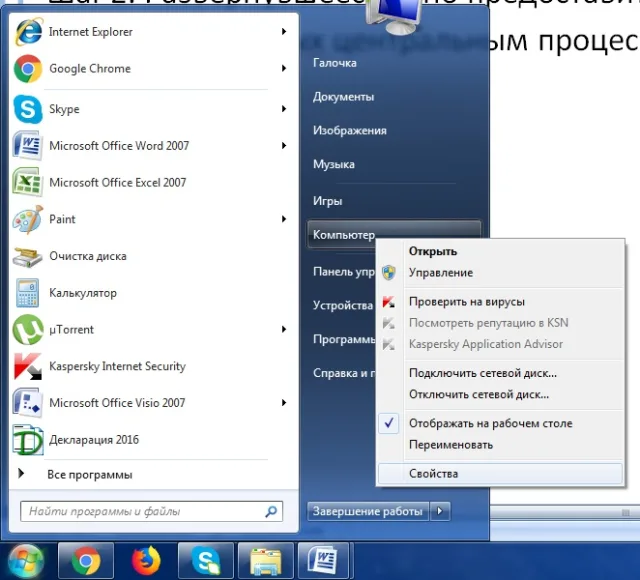
Task: Open Панель управления link
Action: (x=344, y=272)
